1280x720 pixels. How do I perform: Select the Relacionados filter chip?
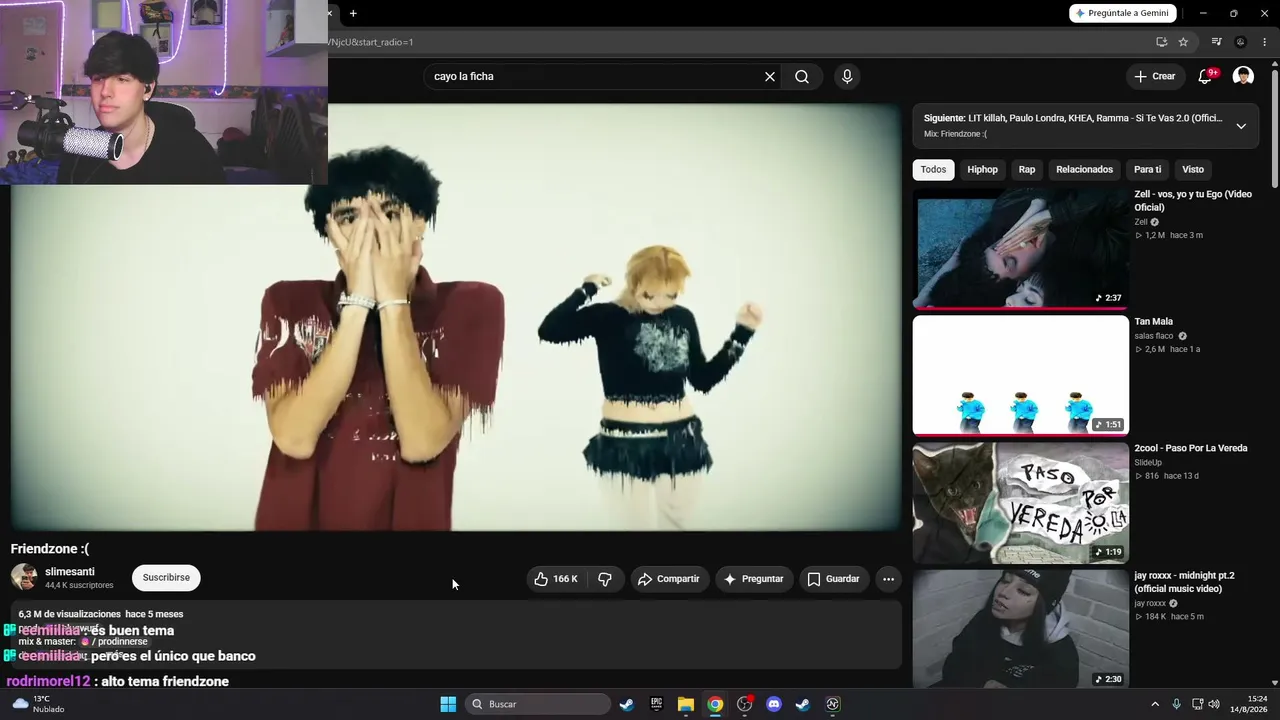tap(1085, 169)
